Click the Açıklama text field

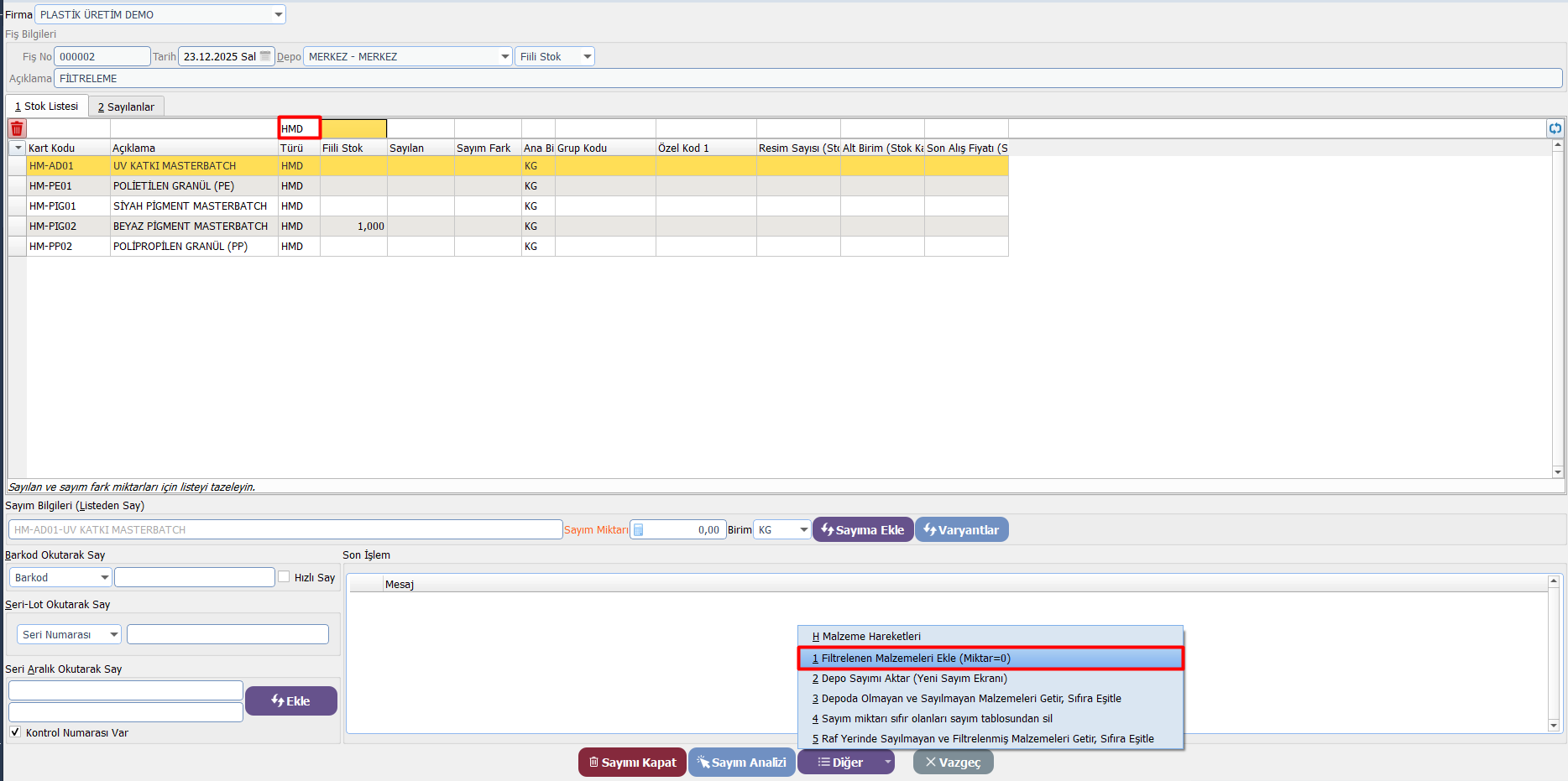click(x=806, y=79)
